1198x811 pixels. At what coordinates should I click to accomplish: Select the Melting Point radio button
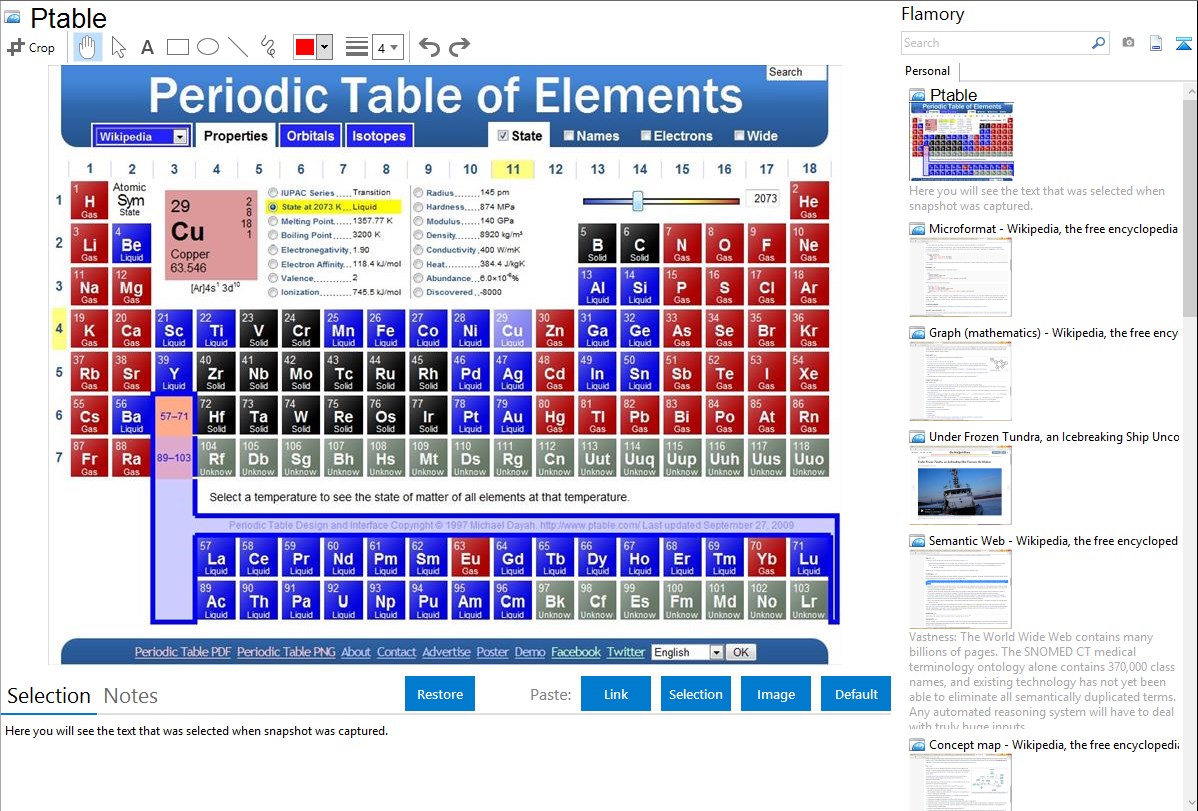[x=273, y=221]
